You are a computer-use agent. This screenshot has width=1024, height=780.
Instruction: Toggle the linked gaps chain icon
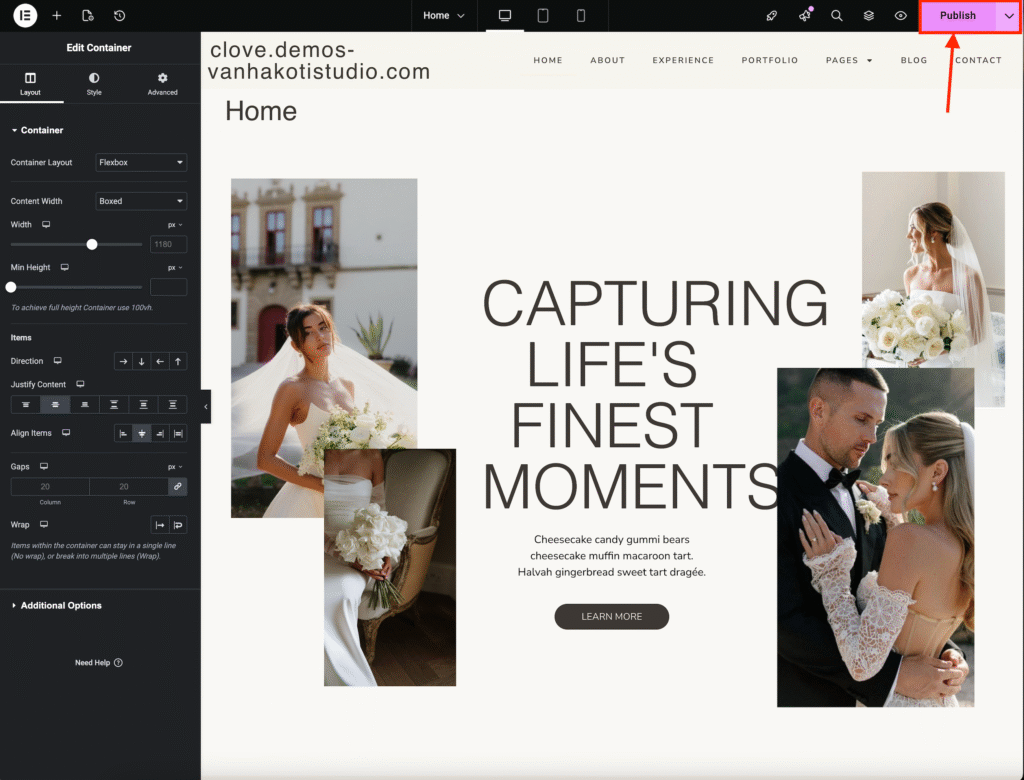178,486
